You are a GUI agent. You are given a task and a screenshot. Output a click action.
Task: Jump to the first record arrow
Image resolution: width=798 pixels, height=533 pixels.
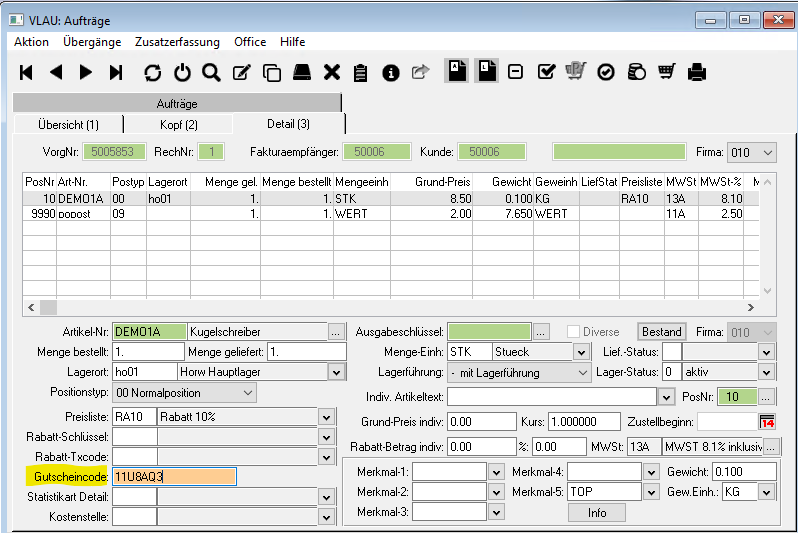(27, 72)
